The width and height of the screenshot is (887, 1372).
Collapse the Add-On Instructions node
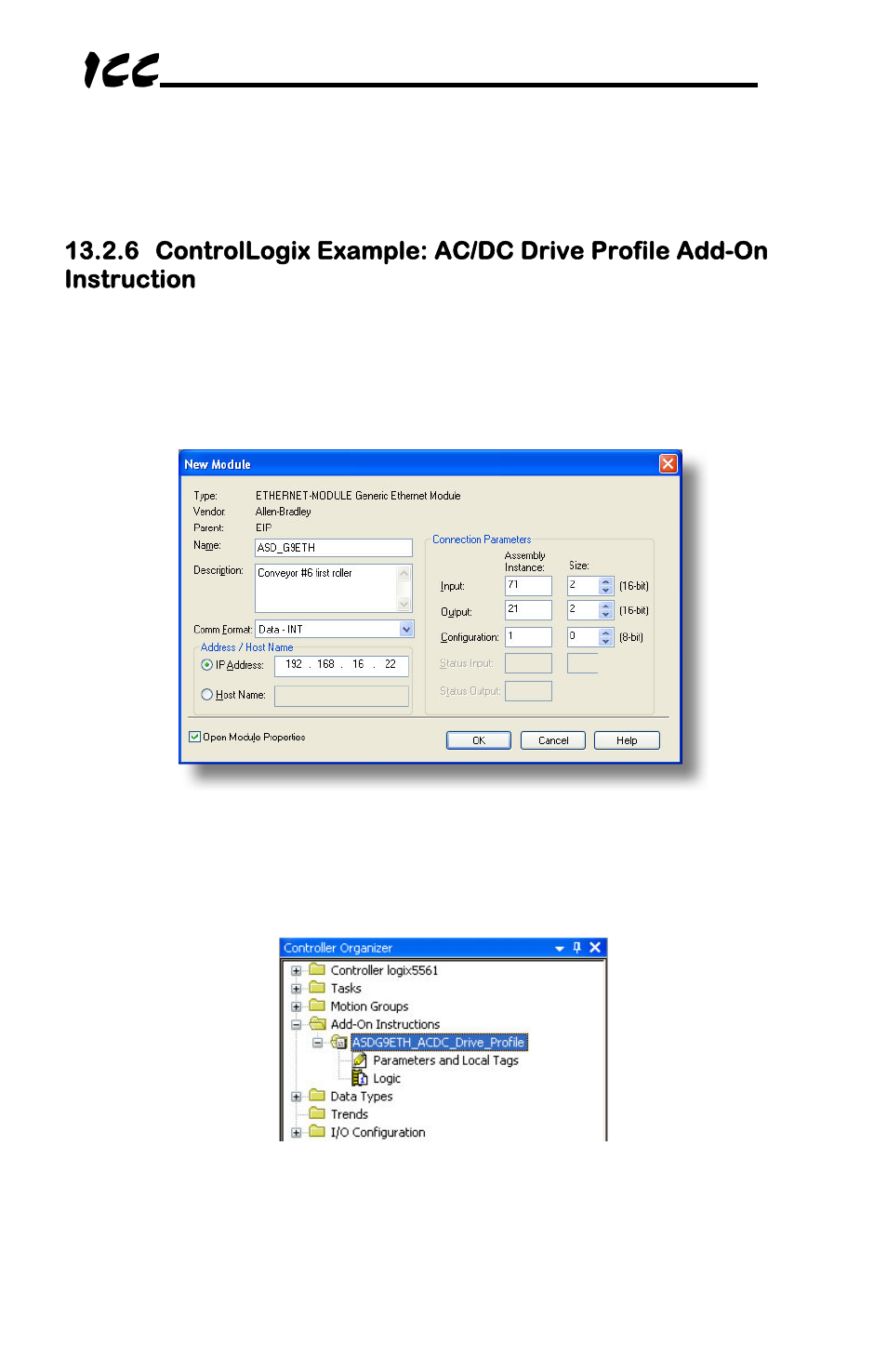pyautogui.click(x=296, y=1024)
